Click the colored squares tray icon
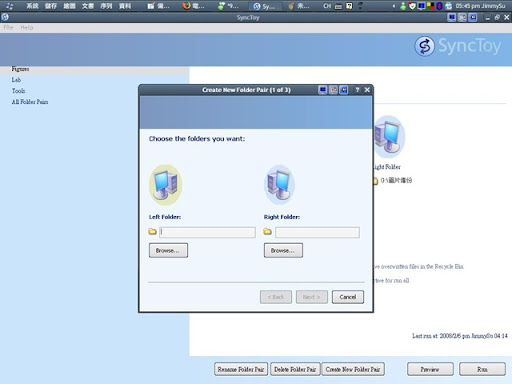The height and width of the screenshot is (384, 512). (x=431, y=6)
